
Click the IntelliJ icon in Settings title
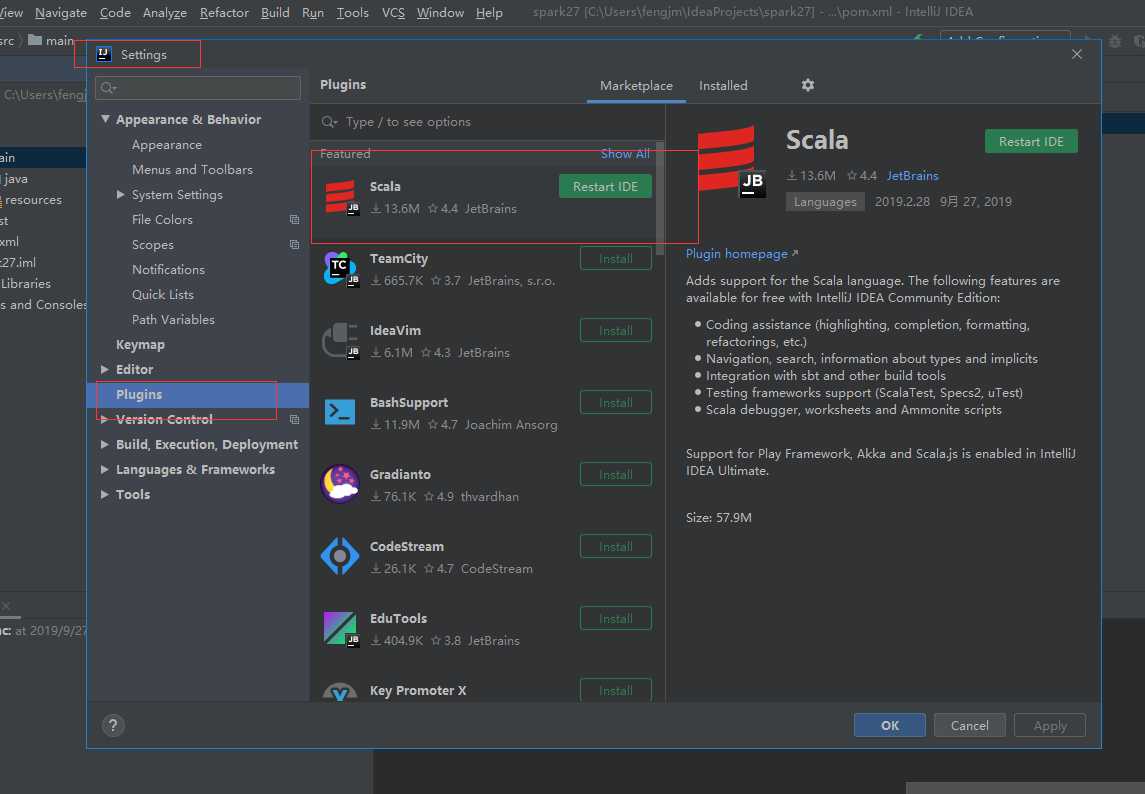coord(104,54)
